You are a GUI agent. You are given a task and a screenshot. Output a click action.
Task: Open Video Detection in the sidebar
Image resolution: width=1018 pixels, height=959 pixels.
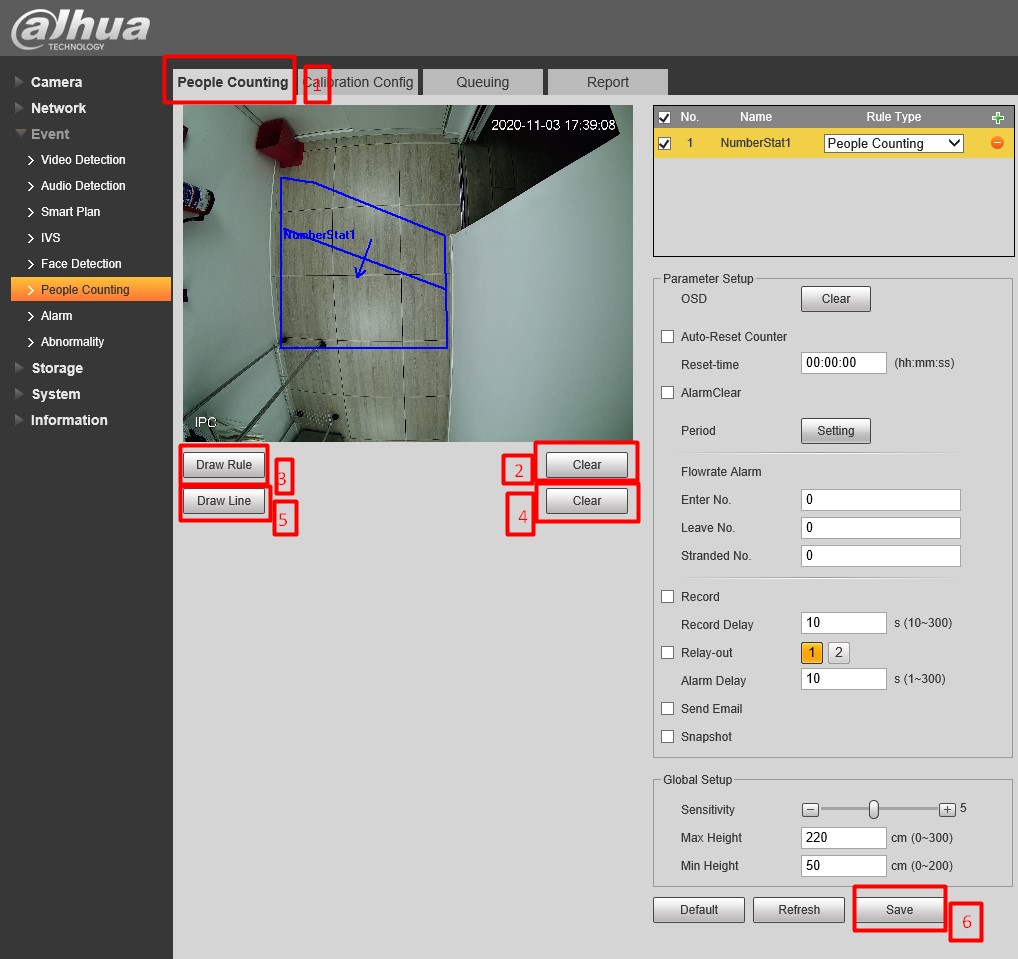(83, 160)
